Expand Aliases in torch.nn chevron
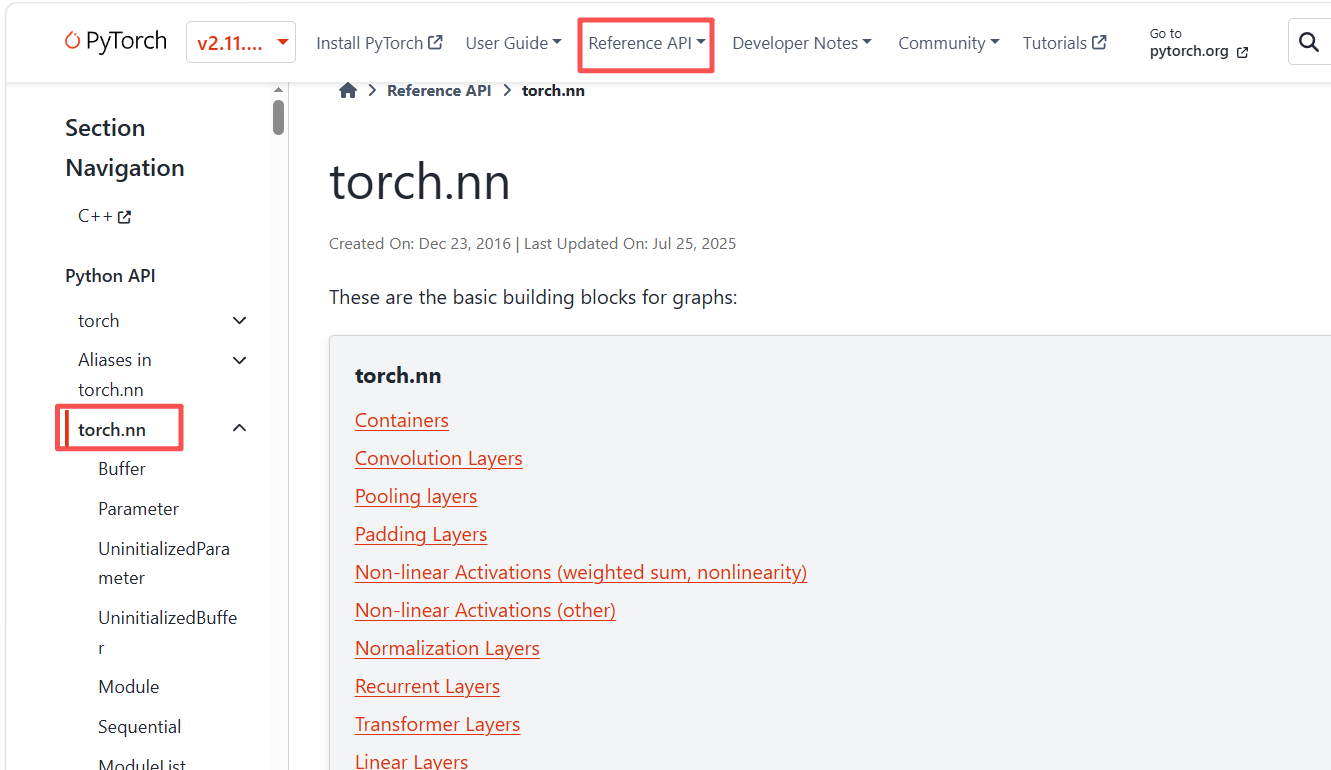Screen dimensions: 1331x770 click(239, 360)
